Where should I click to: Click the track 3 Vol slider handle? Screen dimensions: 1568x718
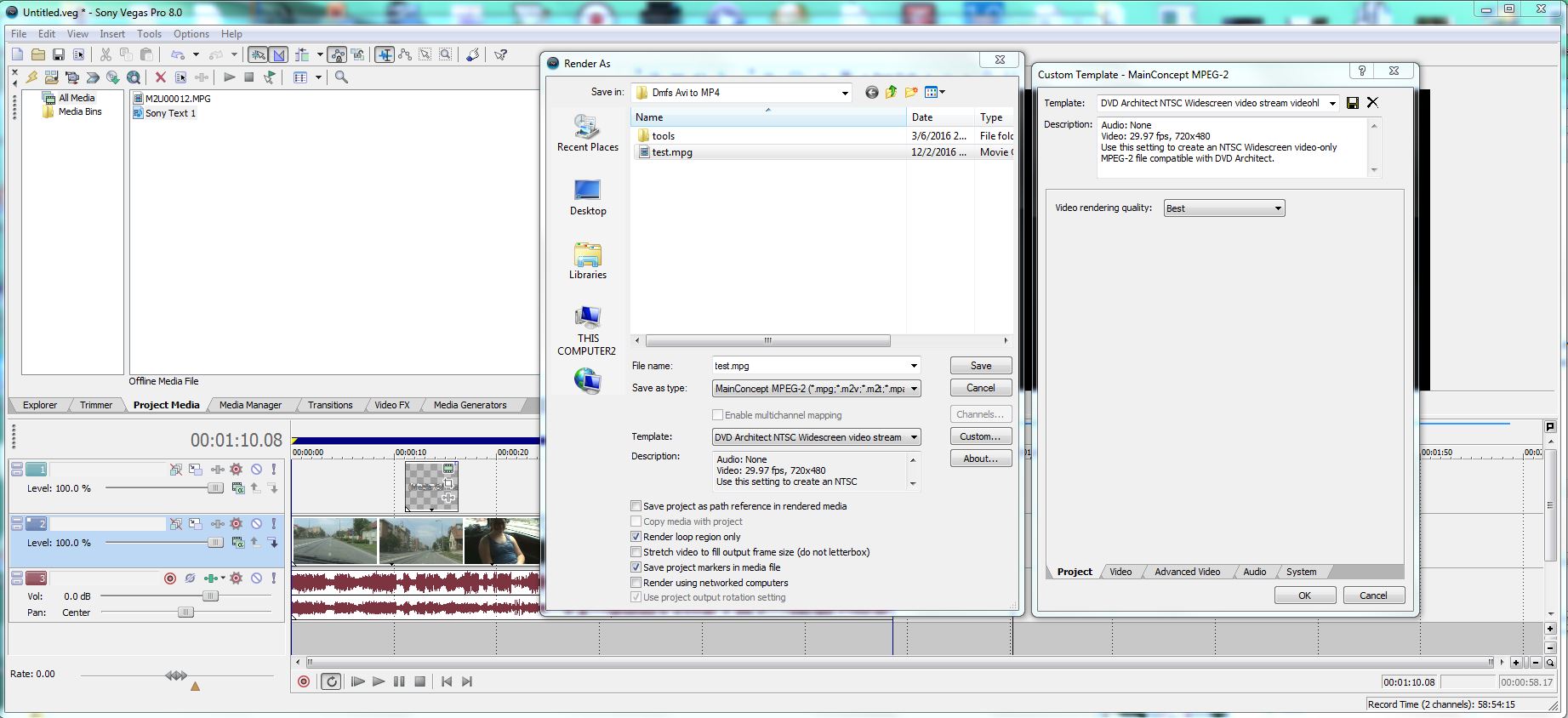(210, 596)
